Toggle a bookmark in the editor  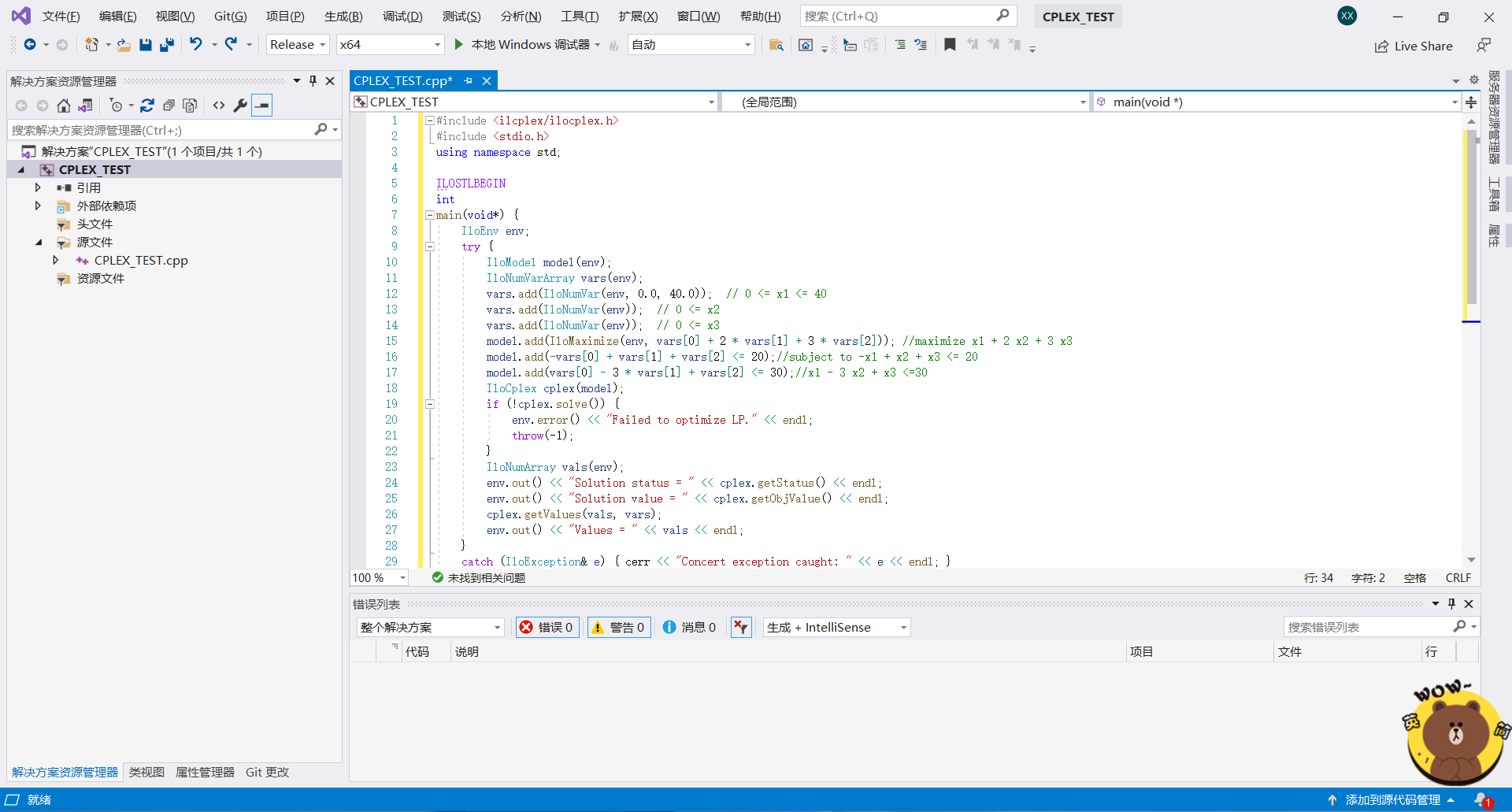(950, 45)
